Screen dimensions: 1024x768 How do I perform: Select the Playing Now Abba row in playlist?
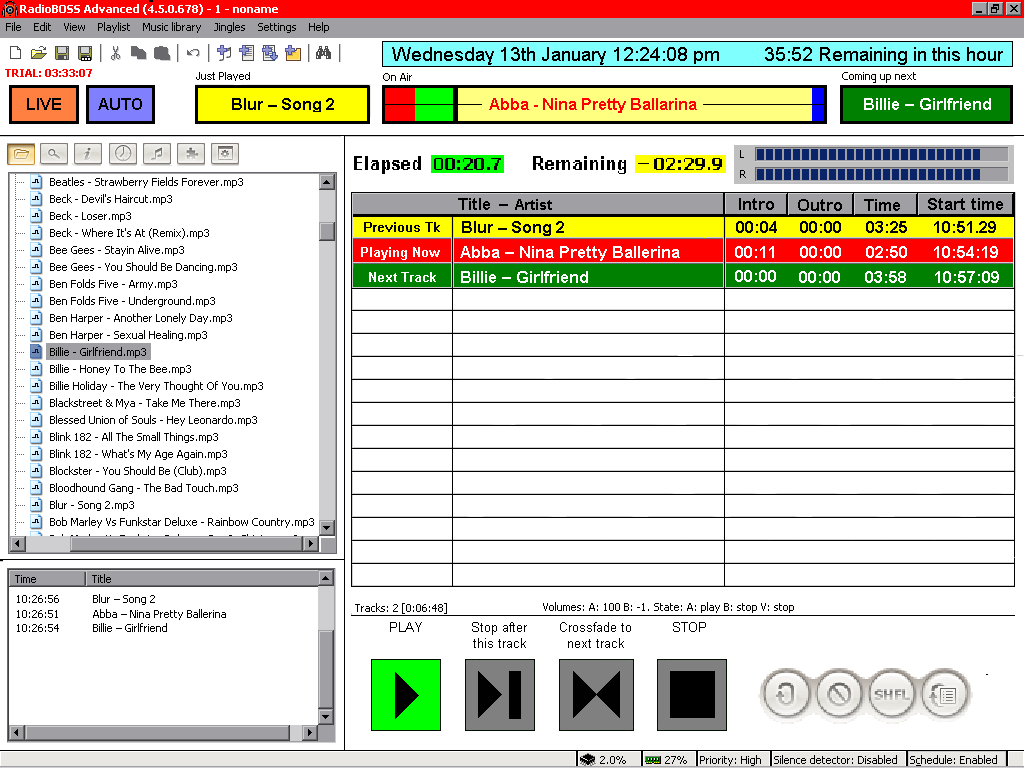pyautogui.click(x=682, y=252)
